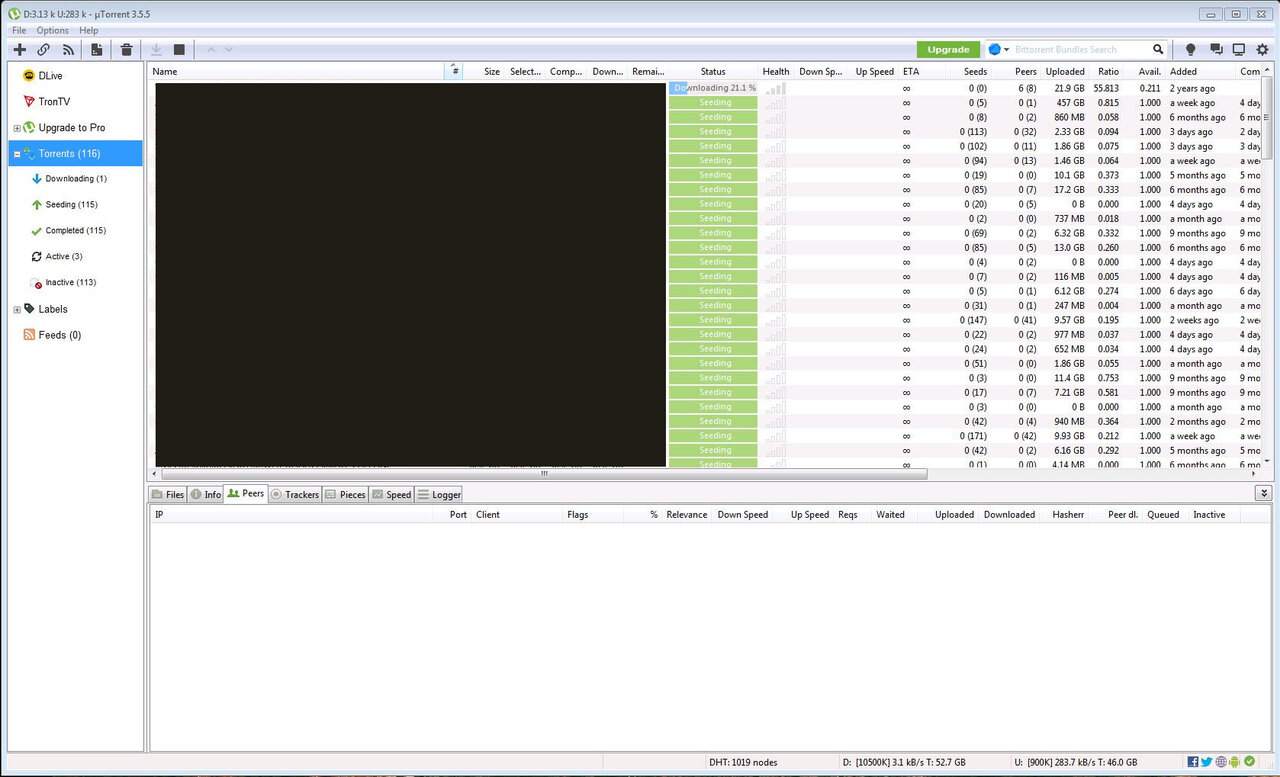Open the search provider dropdown arrow
The width and height of the screenshot is (1280, 777).
[1006, 49]
